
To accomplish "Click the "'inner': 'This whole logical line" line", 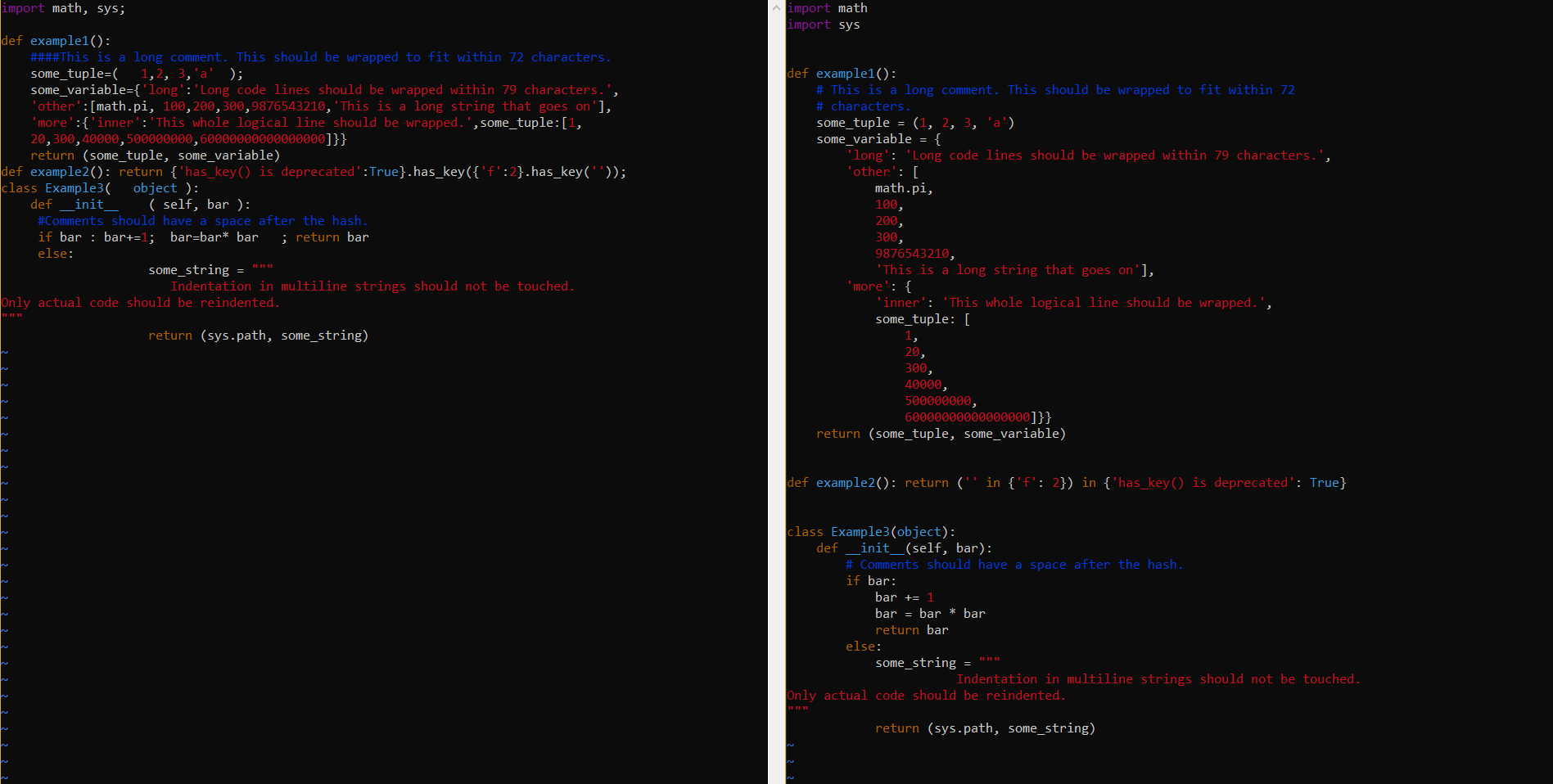I will point(1074,303).
